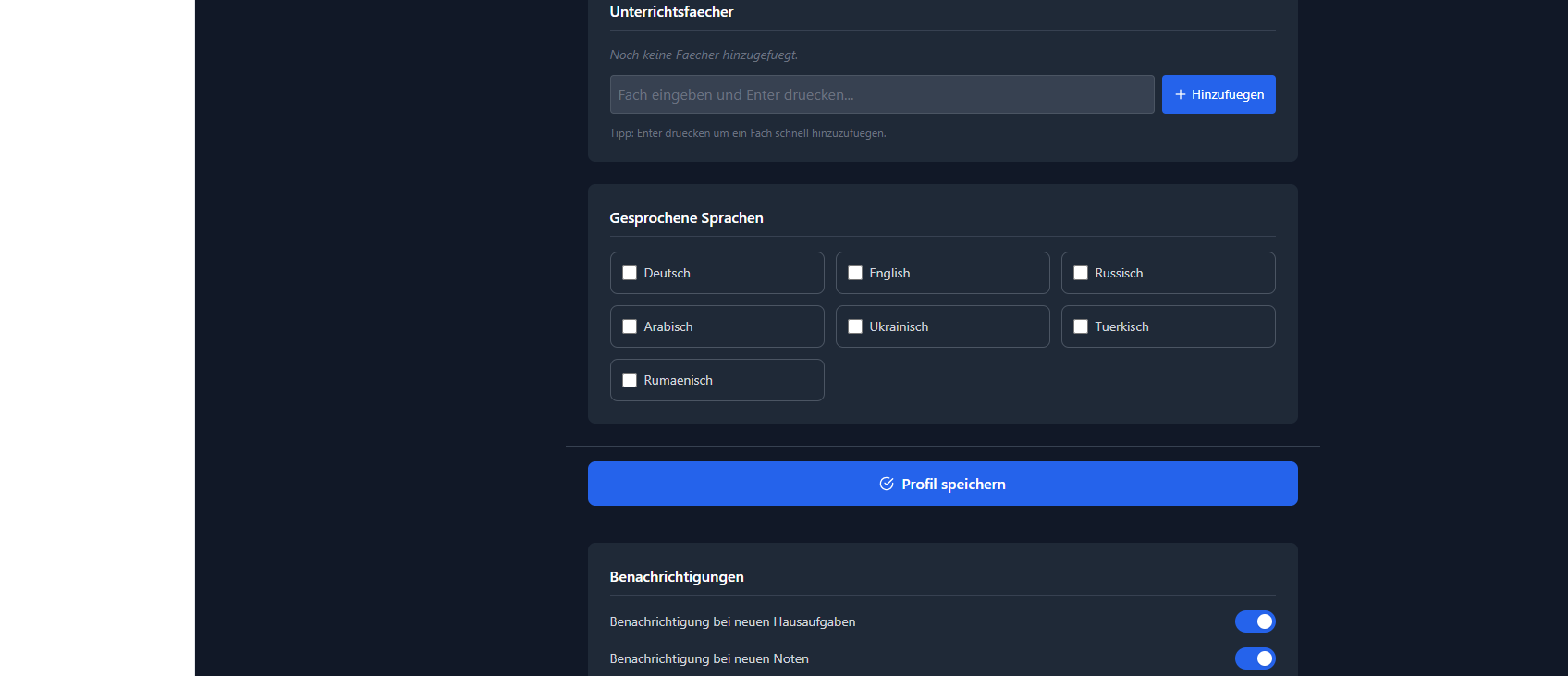Focus the Fach eingeben input field

(881, 94)
